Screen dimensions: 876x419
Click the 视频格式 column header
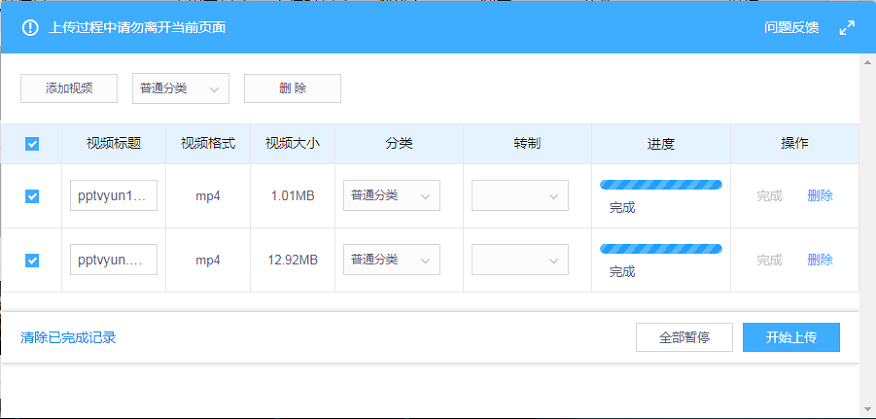208,144
